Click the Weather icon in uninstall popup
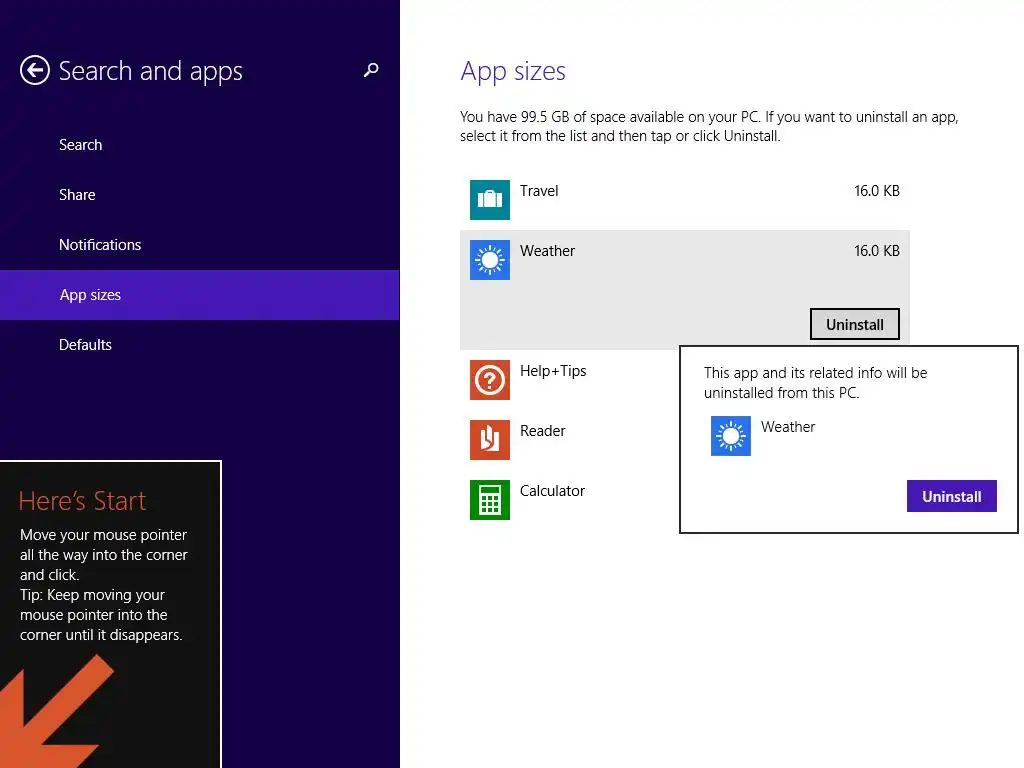This screenshot has height=768, width=1024. coord(731,436)
